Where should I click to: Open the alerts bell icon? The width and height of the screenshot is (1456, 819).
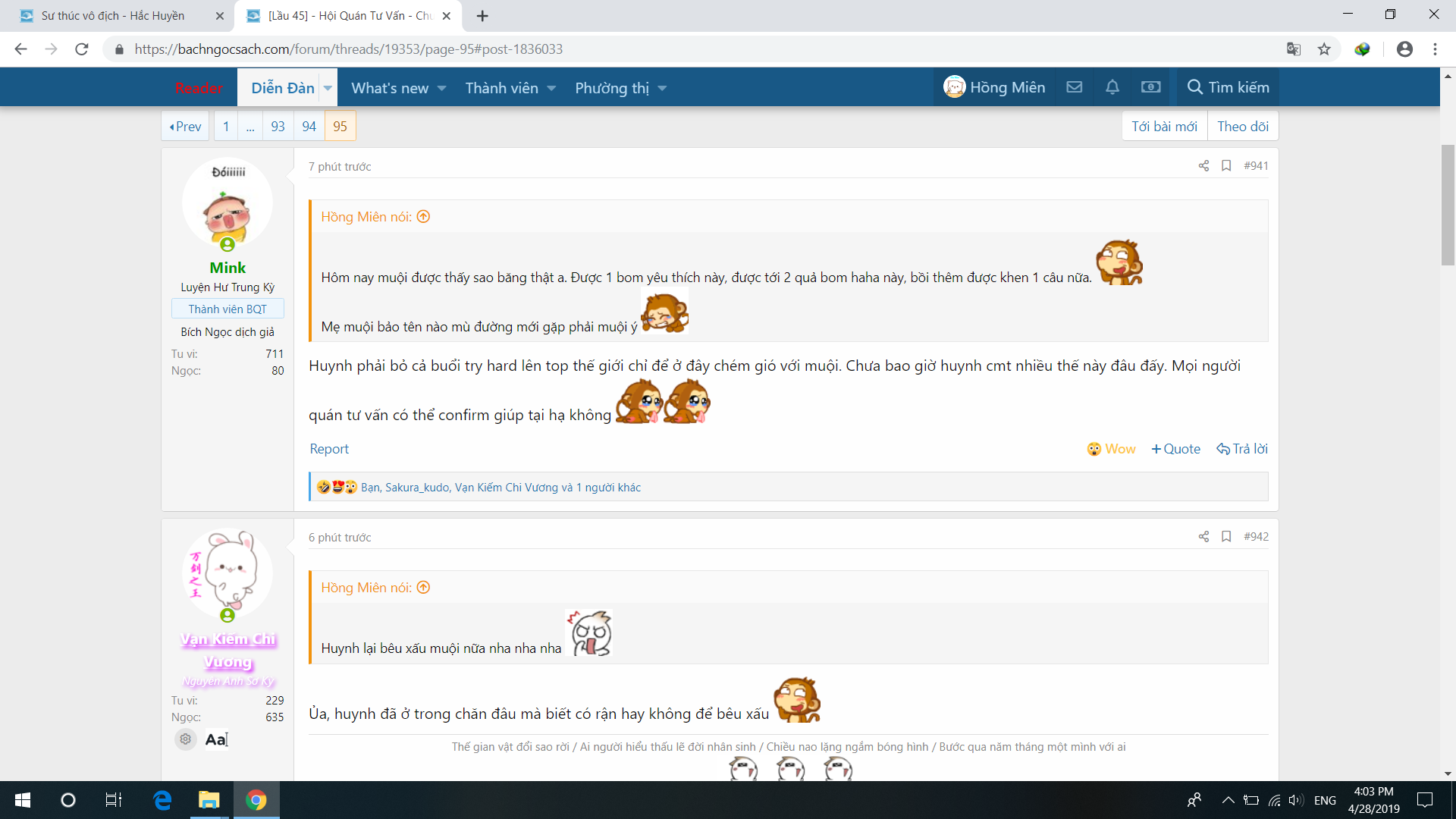[x=1112, y=87]
